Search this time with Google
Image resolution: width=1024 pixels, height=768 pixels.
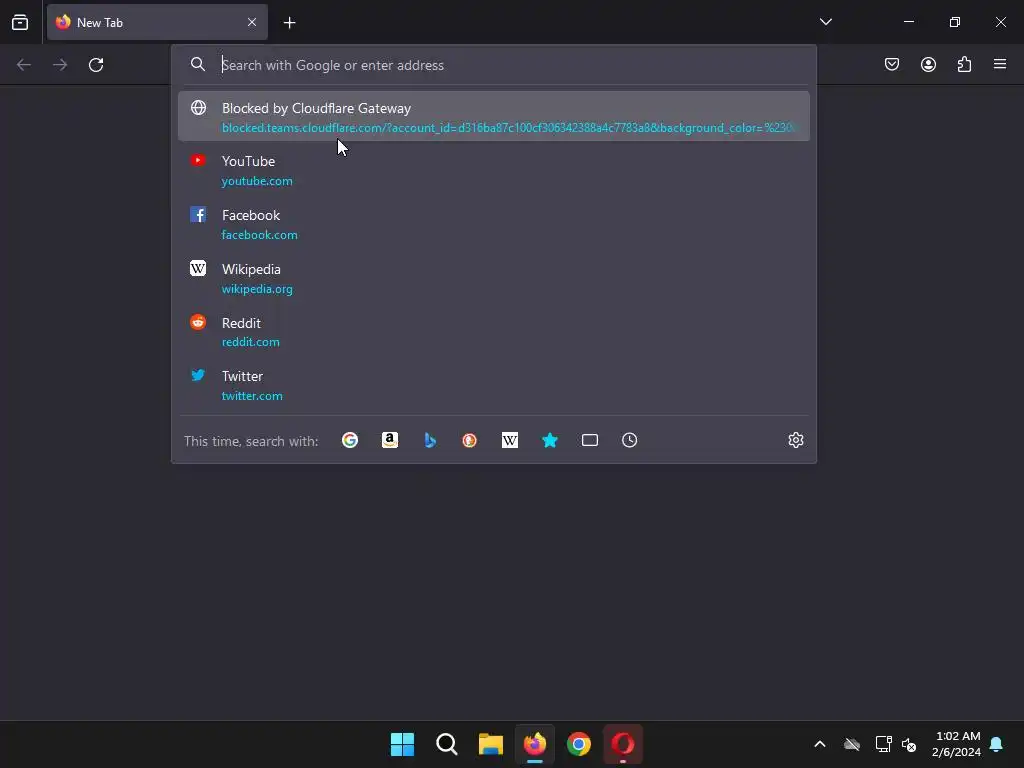[x=350, y=440]
